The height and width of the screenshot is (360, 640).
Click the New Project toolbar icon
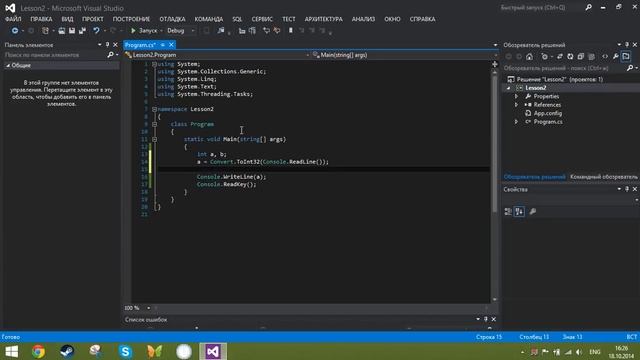(x=45, y=31)
